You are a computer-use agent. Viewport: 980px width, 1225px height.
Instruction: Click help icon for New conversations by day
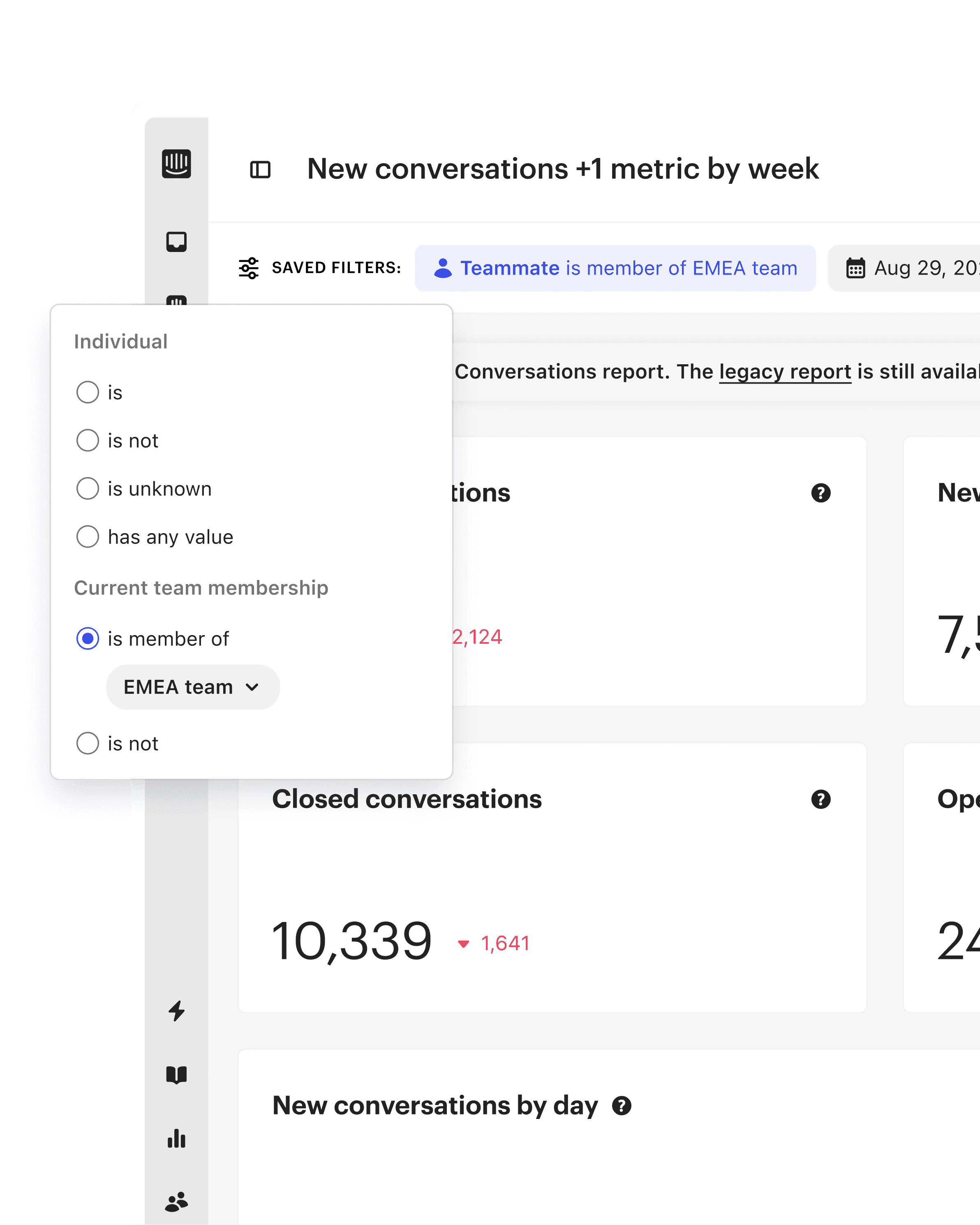pyautogui.click(x=622, y=1106)
